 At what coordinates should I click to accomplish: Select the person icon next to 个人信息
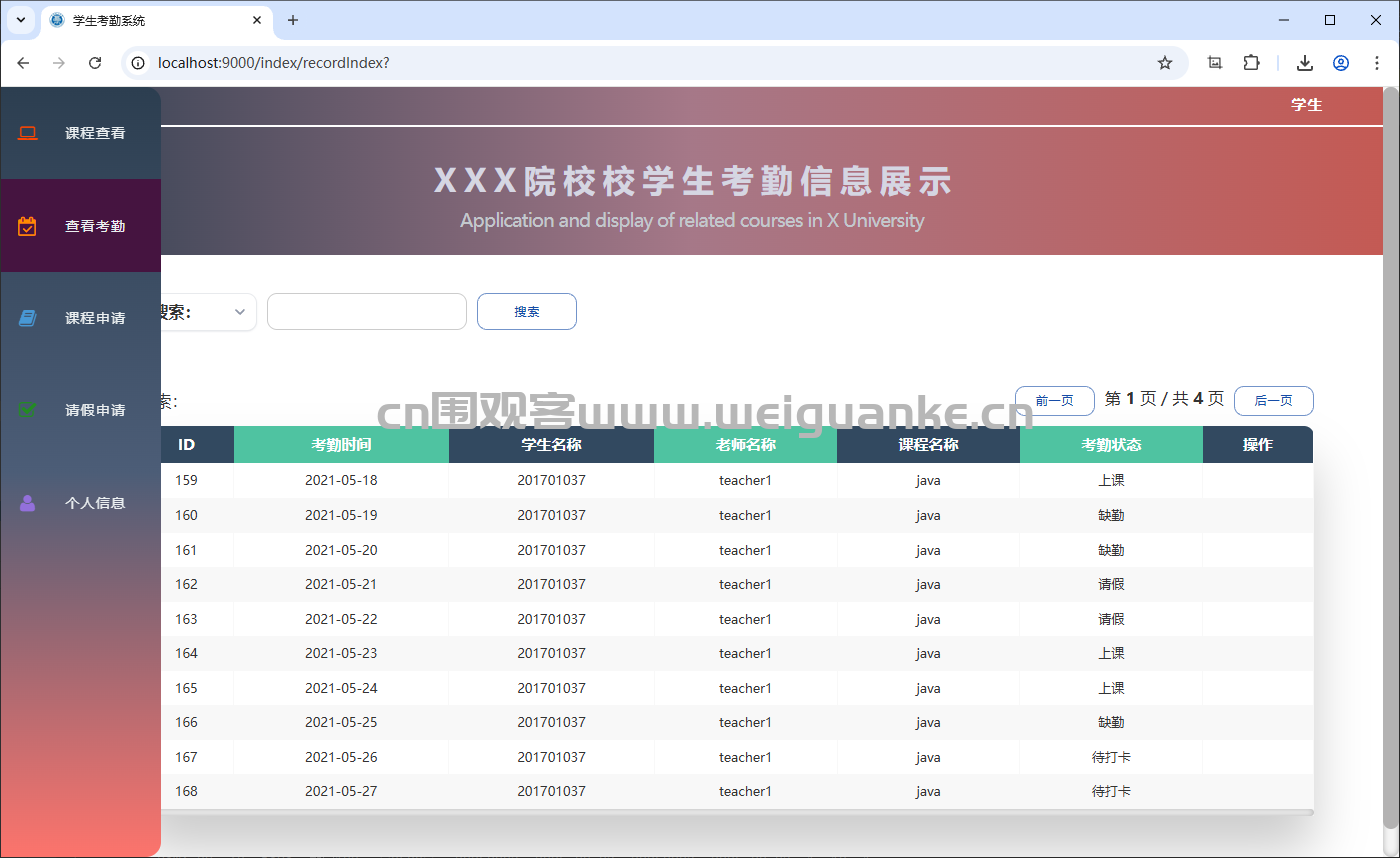click(x=27, y=503)
